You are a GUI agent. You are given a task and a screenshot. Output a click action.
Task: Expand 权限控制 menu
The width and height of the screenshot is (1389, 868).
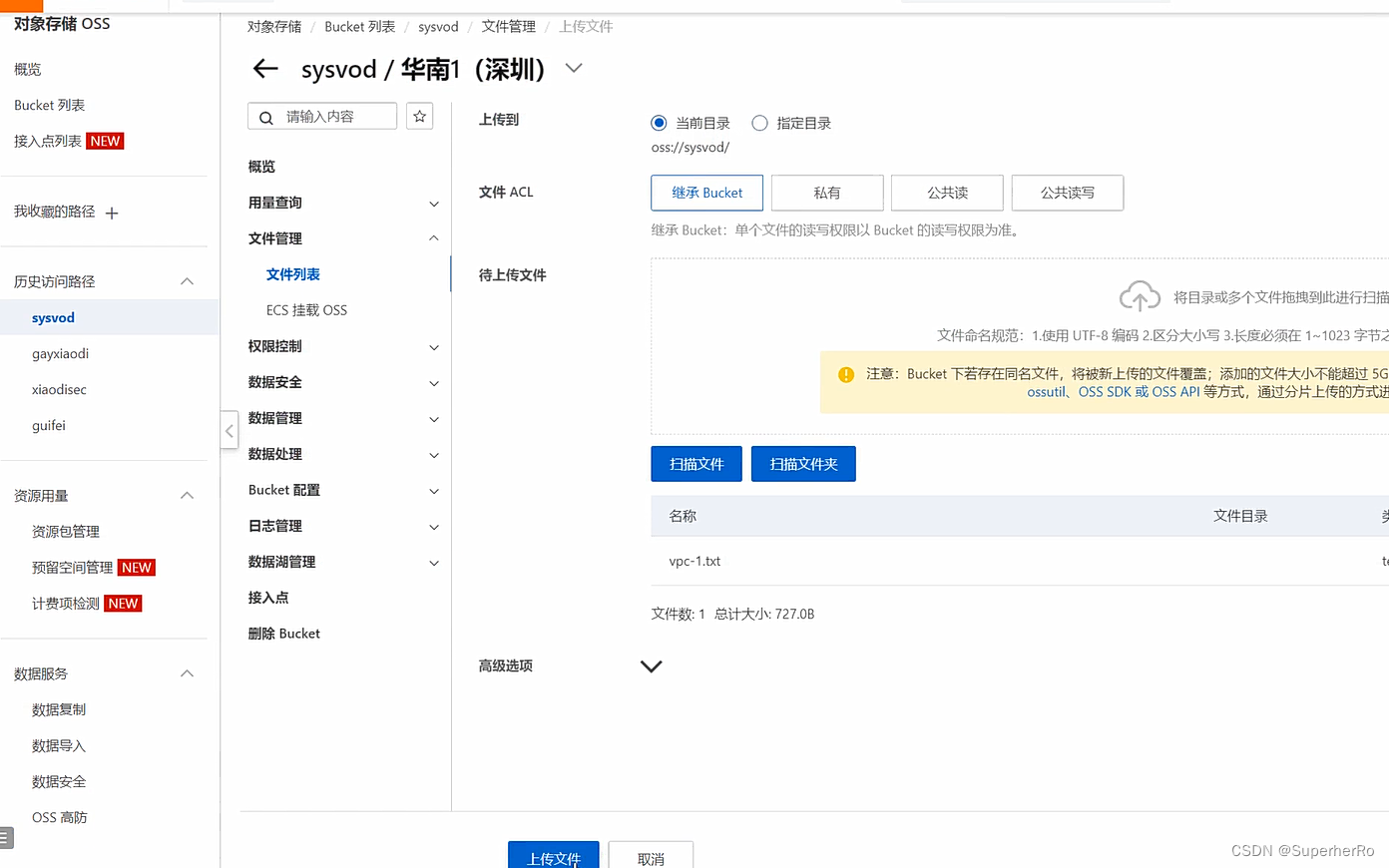pos(434,347)
